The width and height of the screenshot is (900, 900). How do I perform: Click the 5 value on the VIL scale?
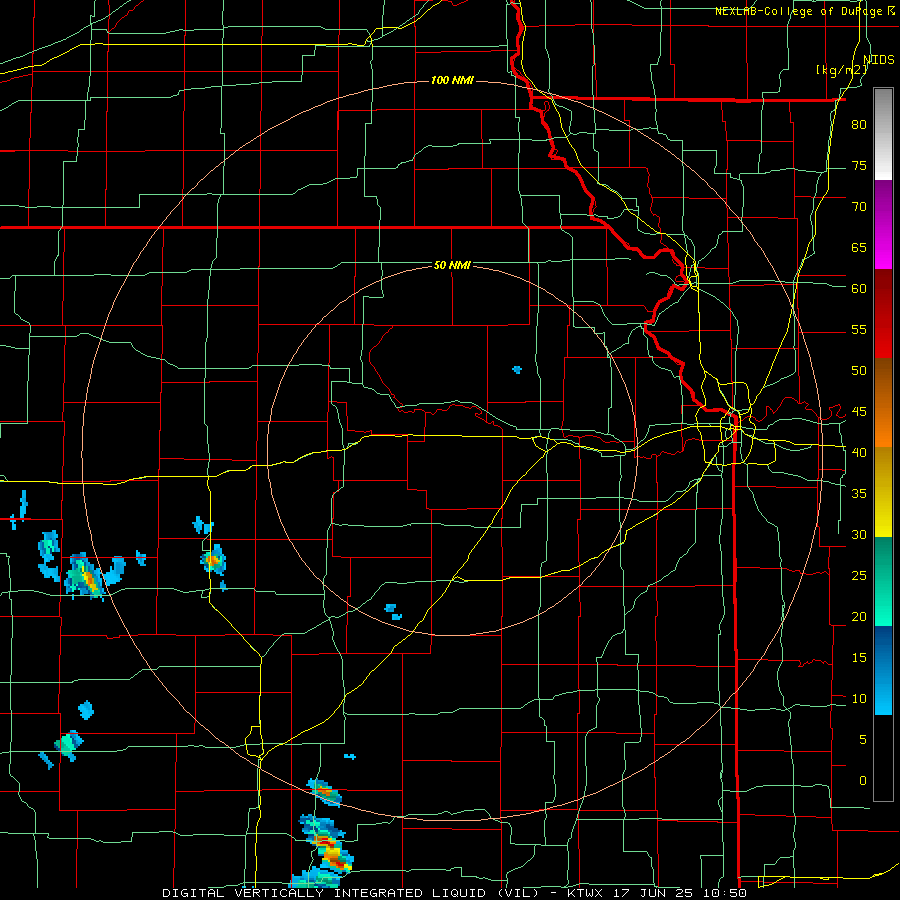[863, 739]
